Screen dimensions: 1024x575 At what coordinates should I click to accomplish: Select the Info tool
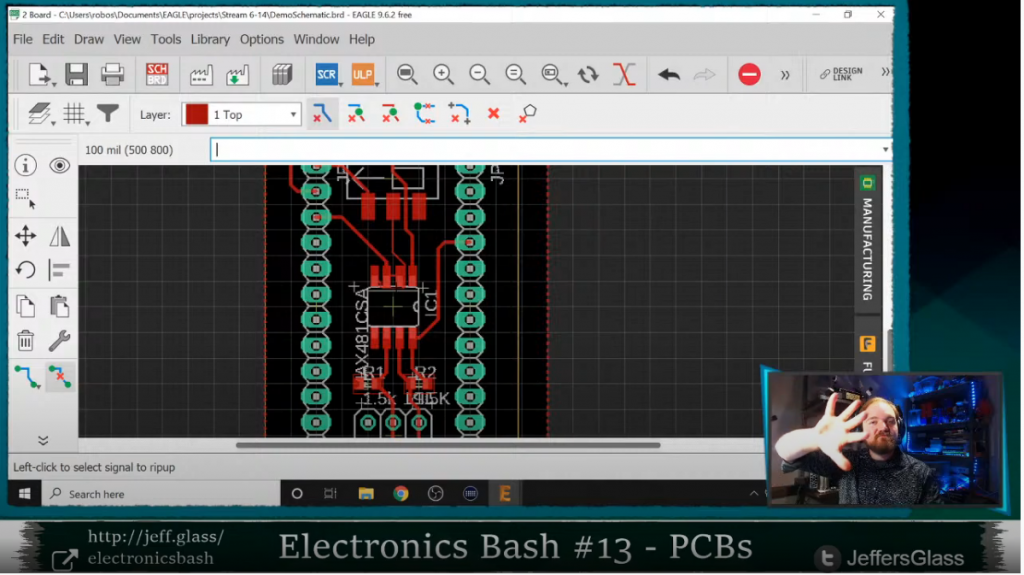point(25,165)
